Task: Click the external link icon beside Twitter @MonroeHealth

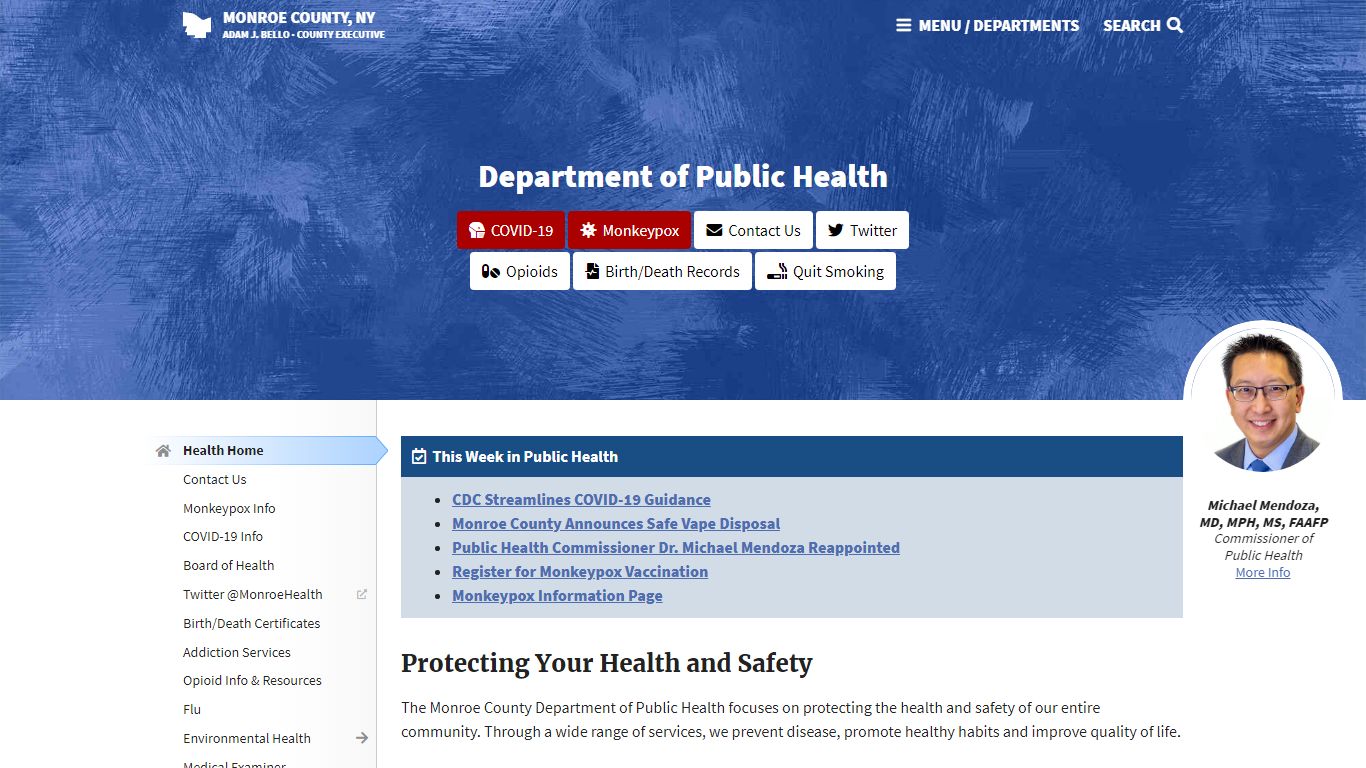Action: pos(362,594)
